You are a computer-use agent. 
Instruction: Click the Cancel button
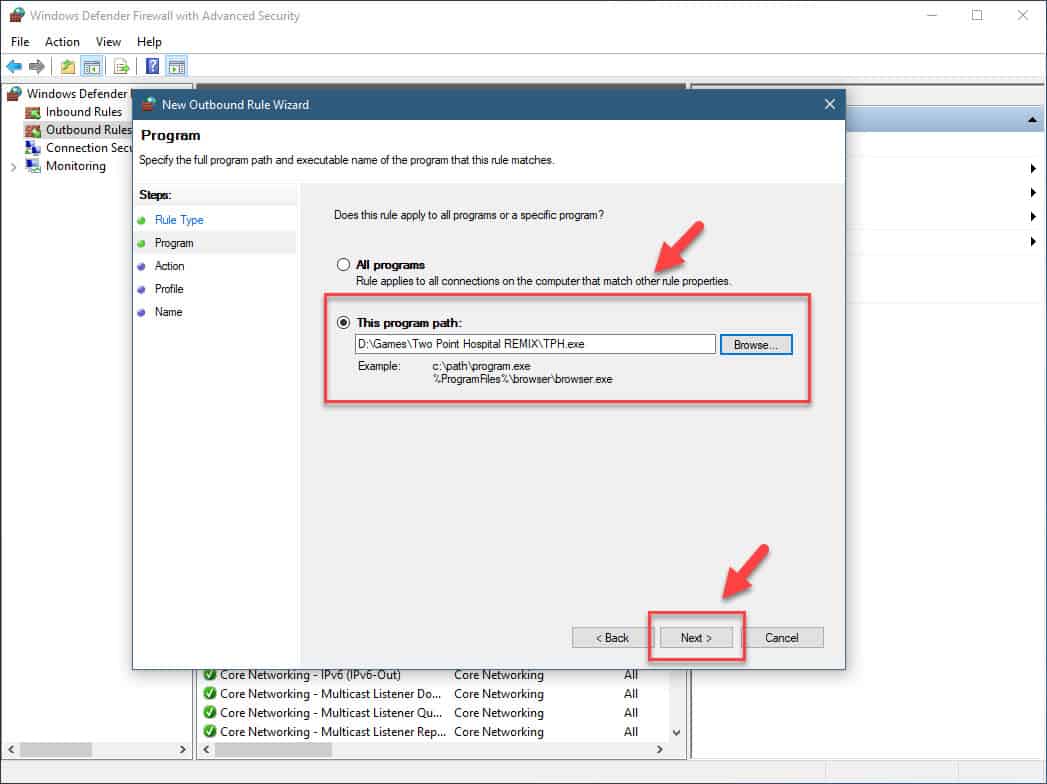pos(782,638)
